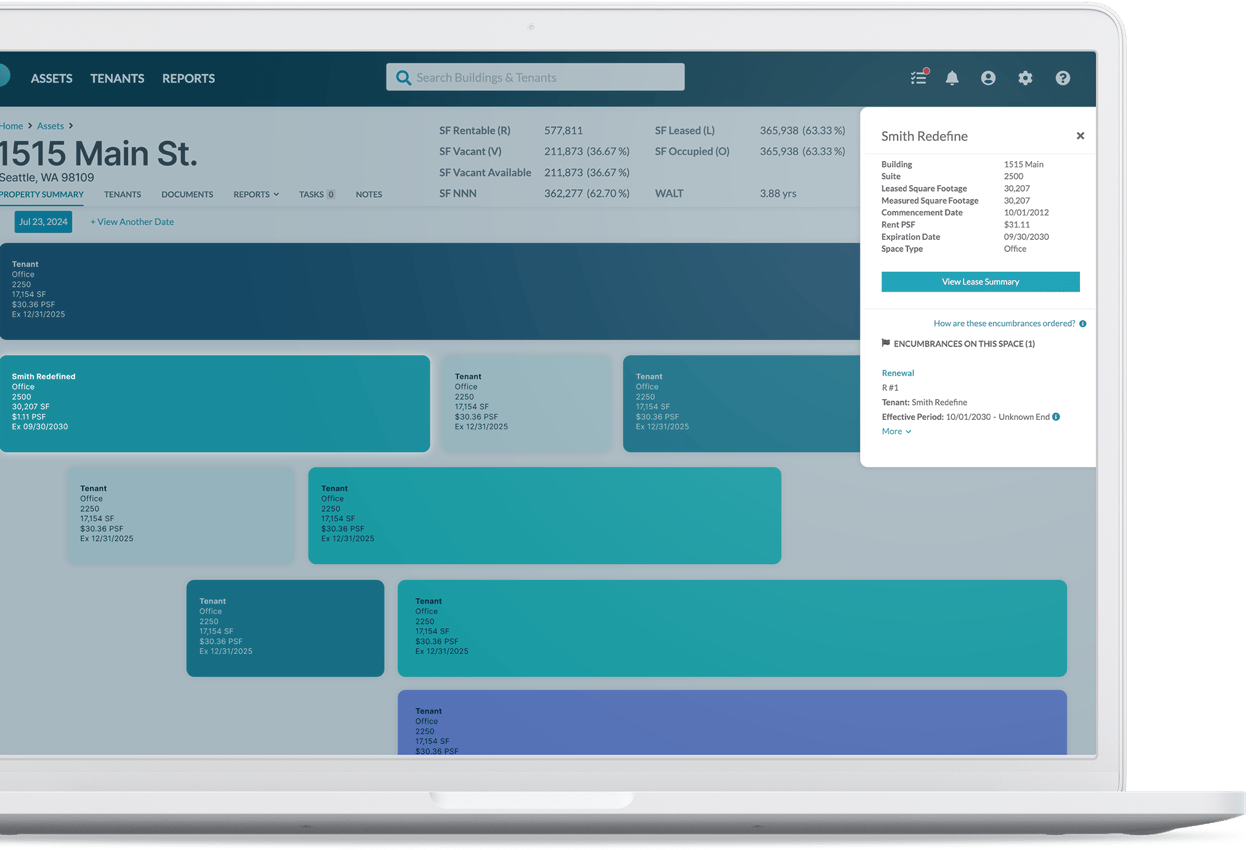
Task: Click the Search Buildings & Tenants field
Action: (x=545, y=78)
